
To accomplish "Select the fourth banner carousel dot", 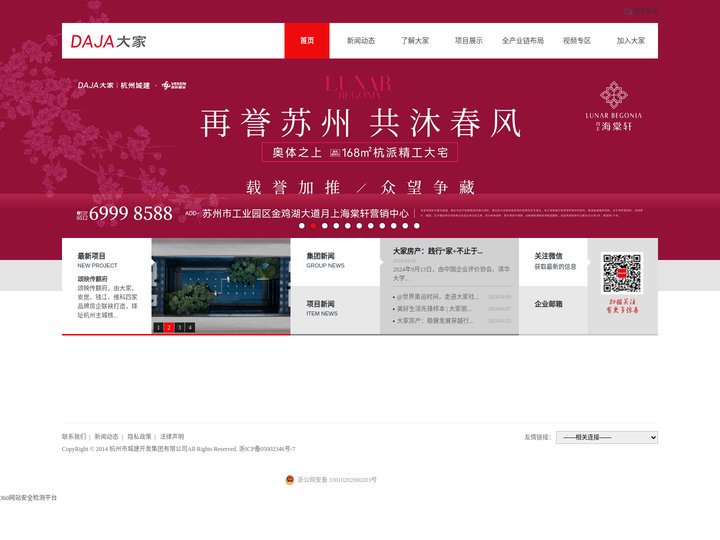I will (336, 226).
